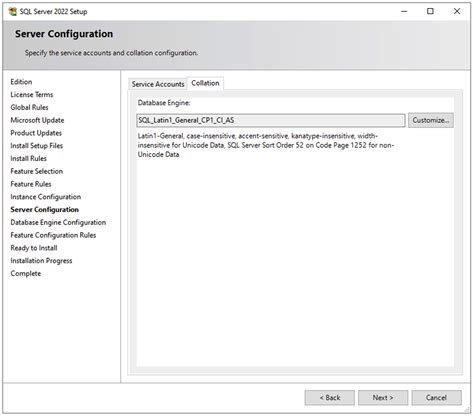Select Ready to Install step
The width and height of the screenshot is (474, 417).
coord(34,248)
